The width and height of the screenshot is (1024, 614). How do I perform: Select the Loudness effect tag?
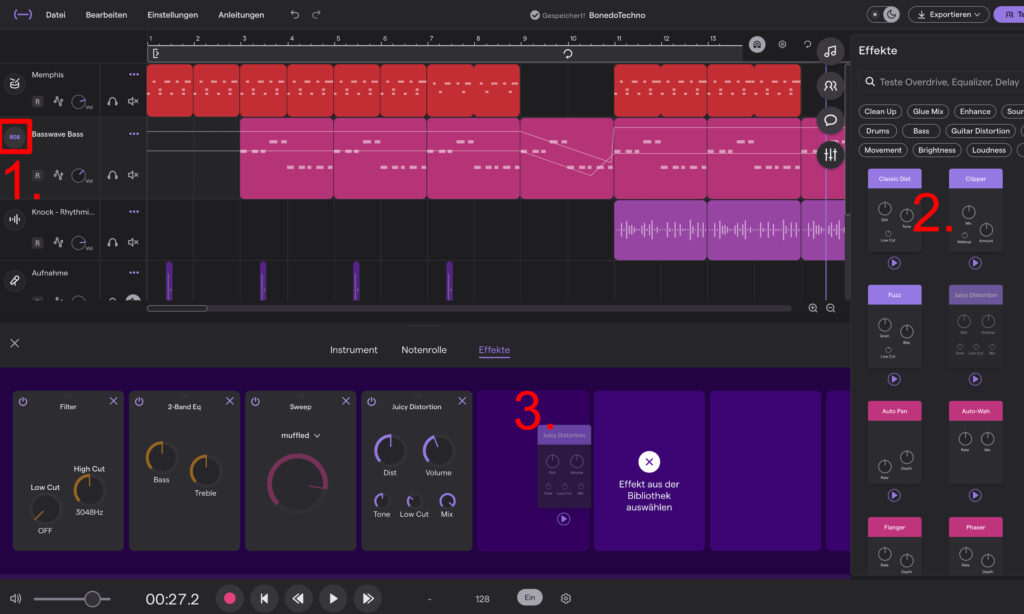(x=989, y=150)
